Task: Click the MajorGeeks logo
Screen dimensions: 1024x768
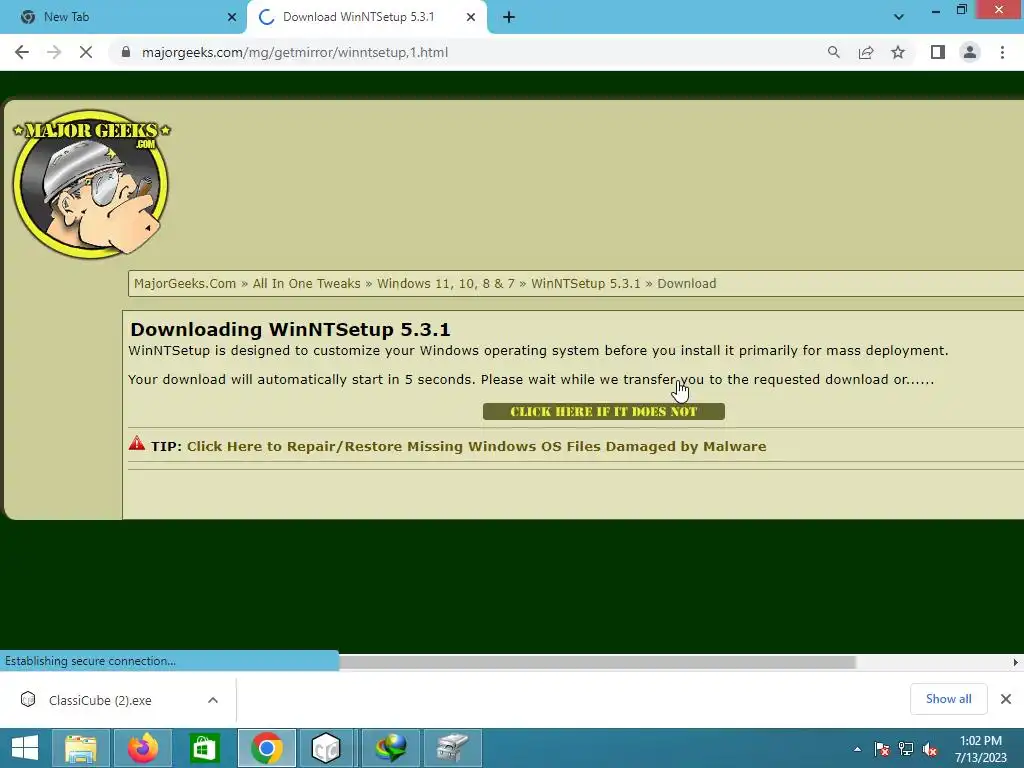Action: 91,184
